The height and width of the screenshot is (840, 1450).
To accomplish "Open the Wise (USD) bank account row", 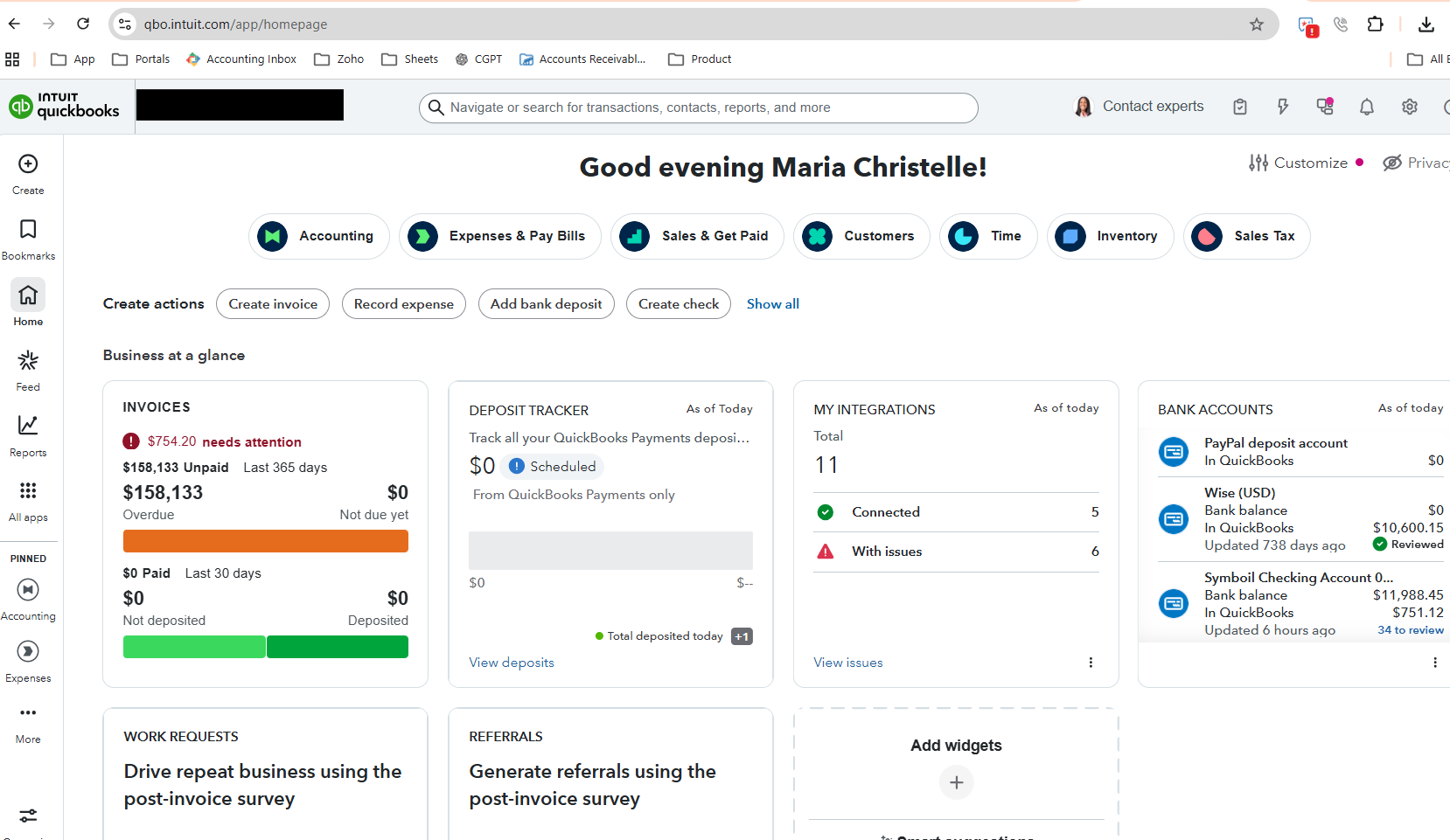I will (x=1300, y=519).
